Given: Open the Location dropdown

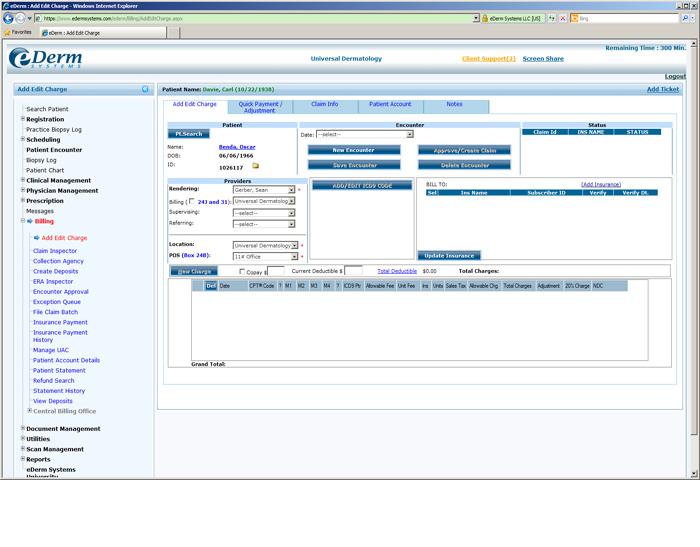Looking at the screenshot, I should [265, 245].
